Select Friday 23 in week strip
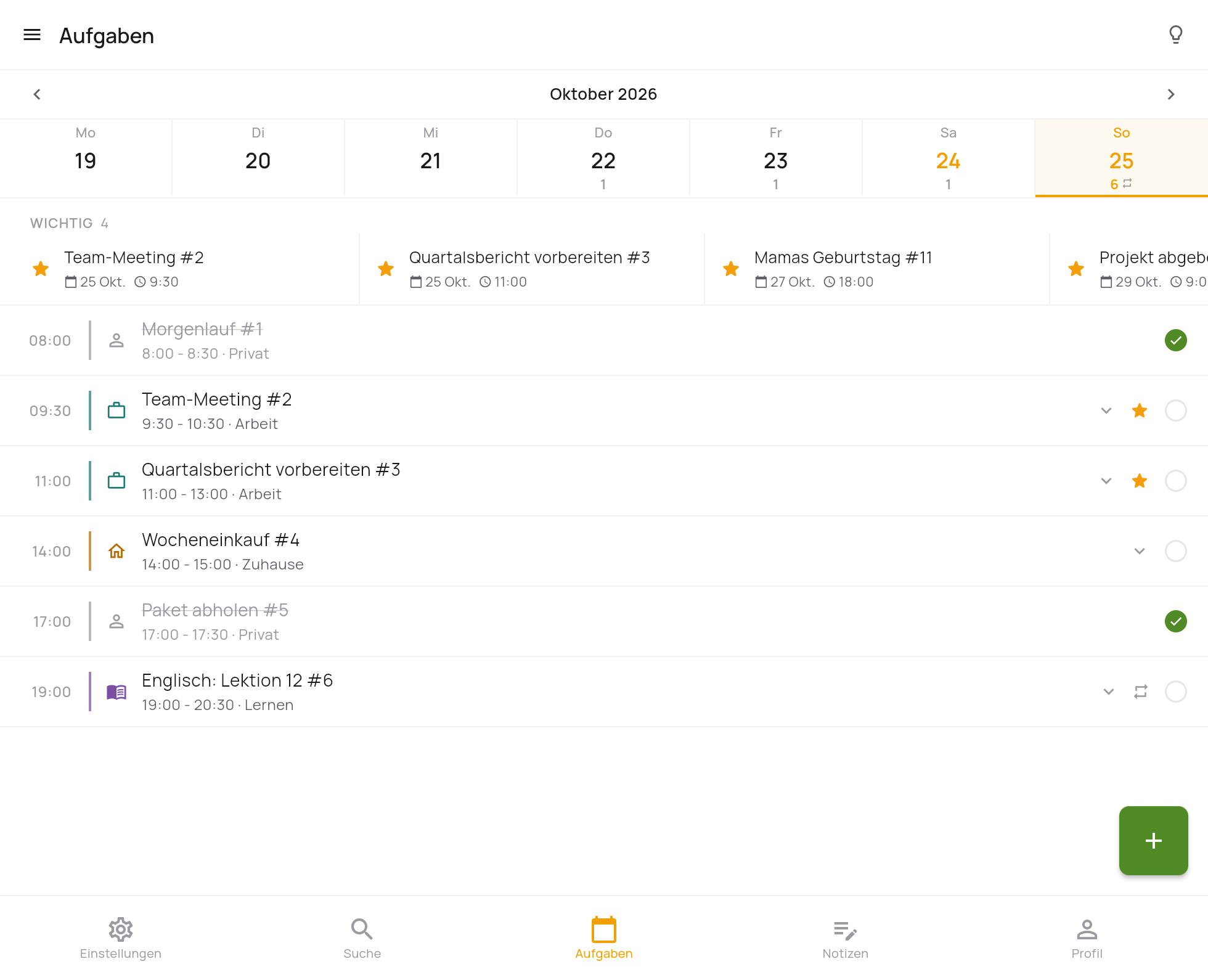1208x980 pixels. coord(776,158)
